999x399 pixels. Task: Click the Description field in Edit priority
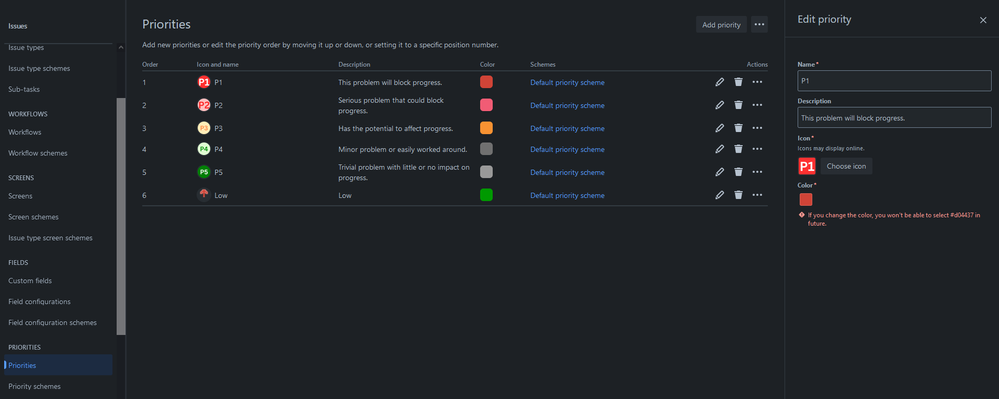coord(895,117)
